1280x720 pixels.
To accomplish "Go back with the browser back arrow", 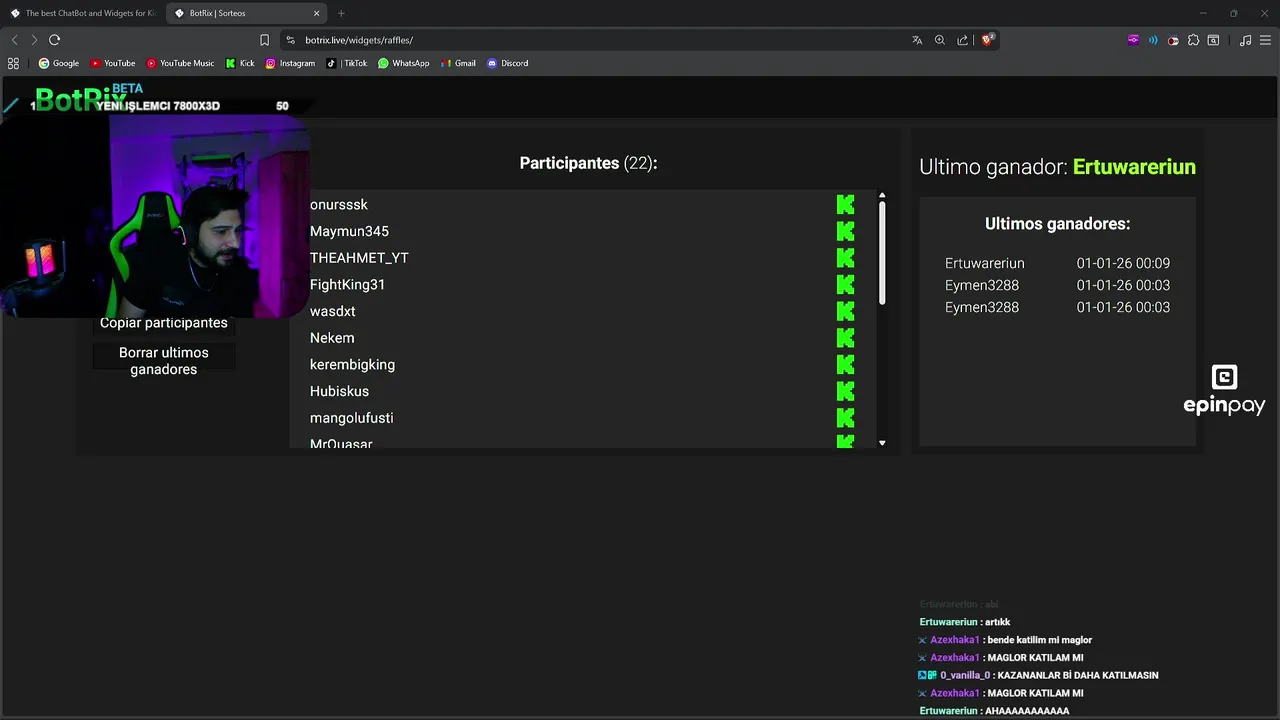I will (14, 40).
